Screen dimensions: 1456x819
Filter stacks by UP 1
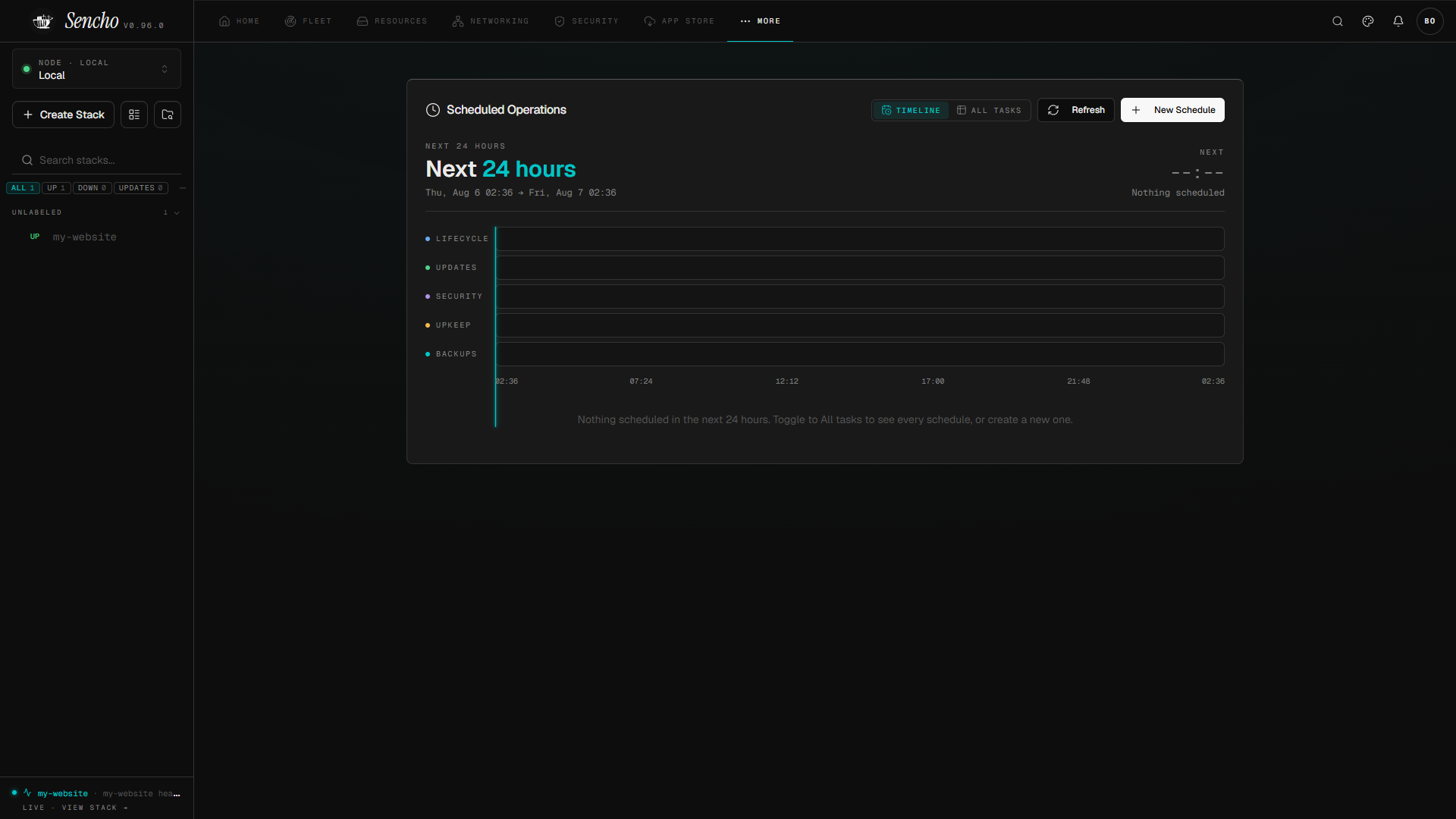click(56, 188)
